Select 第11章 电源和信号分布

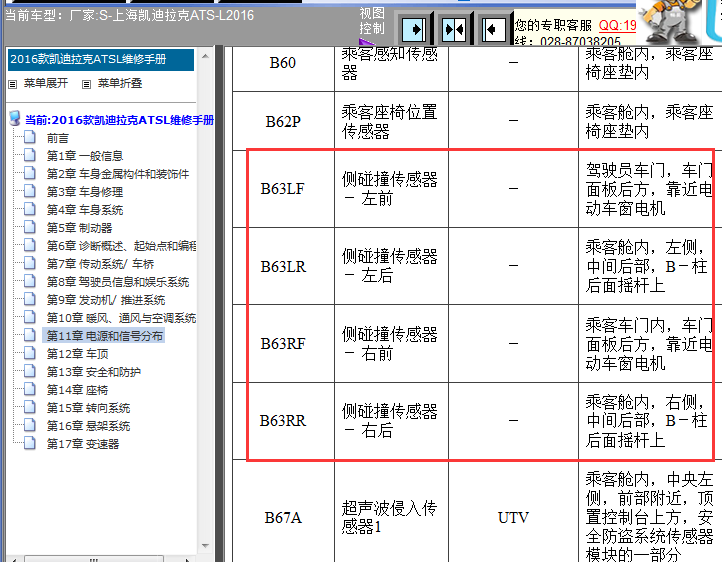105,336
